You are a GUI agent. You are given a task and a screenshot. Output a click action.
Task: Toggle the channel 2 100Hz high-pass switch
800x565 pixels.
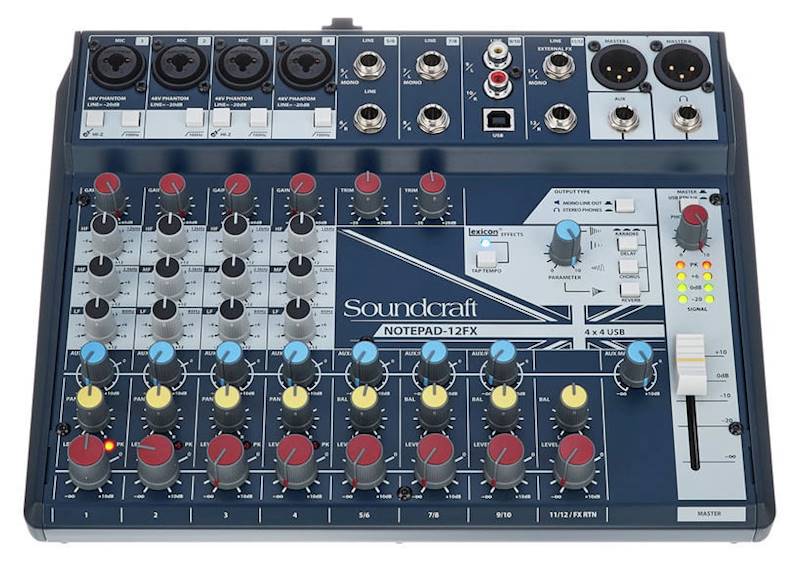[x=195, y=118]
